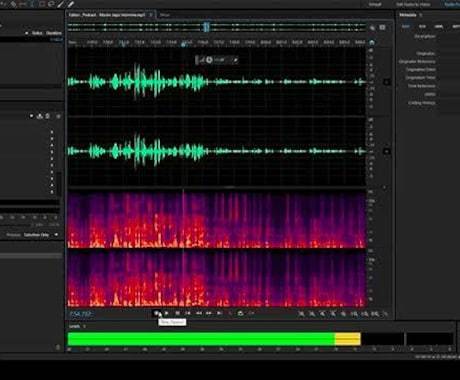Screen dimensions: 460x380
Task: Start playback with the Play button
Action: click(167, 313)
